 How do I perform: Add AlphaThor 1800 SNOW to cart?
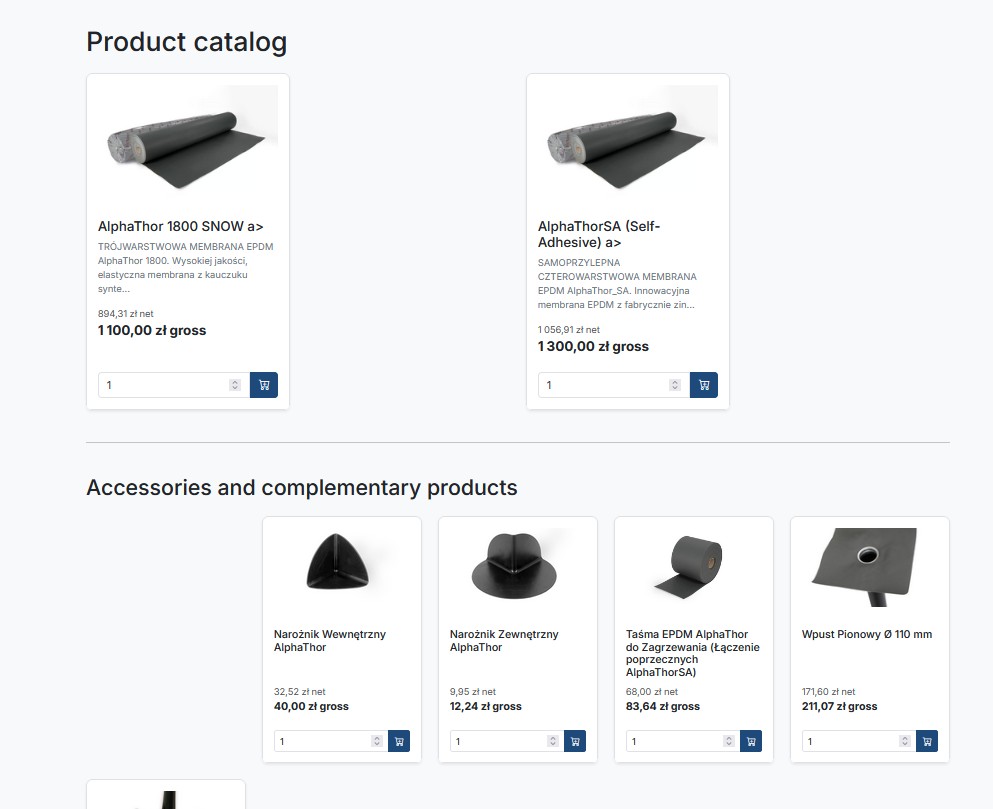click(x=264, y=385)
